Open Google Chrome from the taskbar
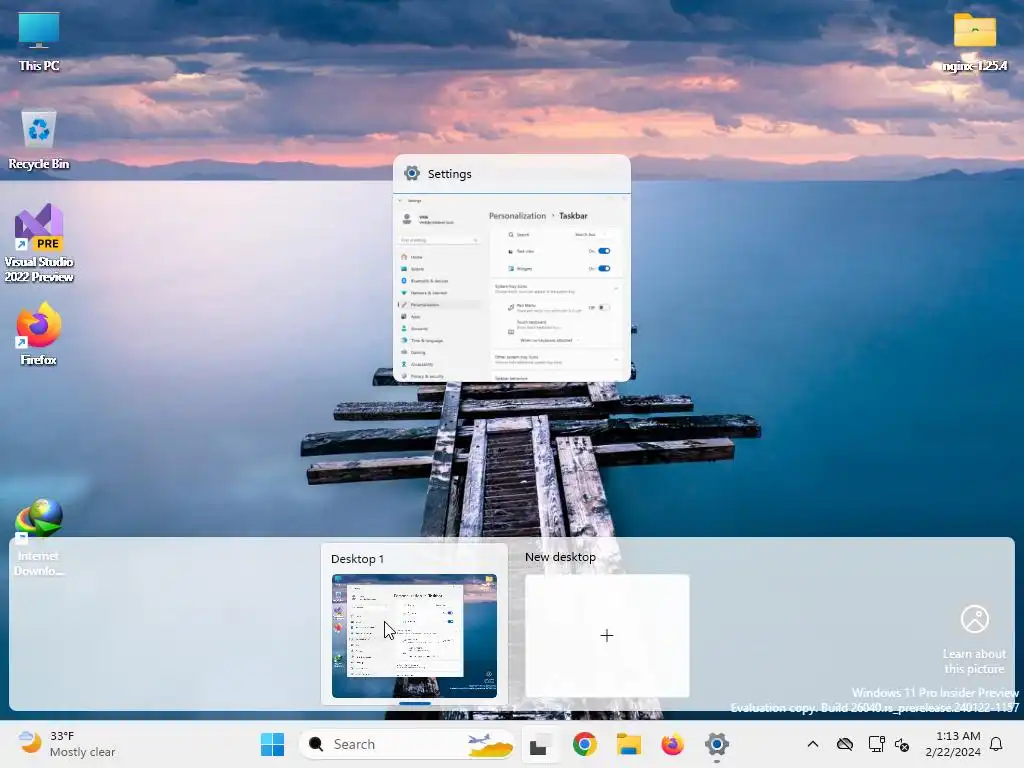The height and width of the screenshot is (768, 1024). point(584,744)
